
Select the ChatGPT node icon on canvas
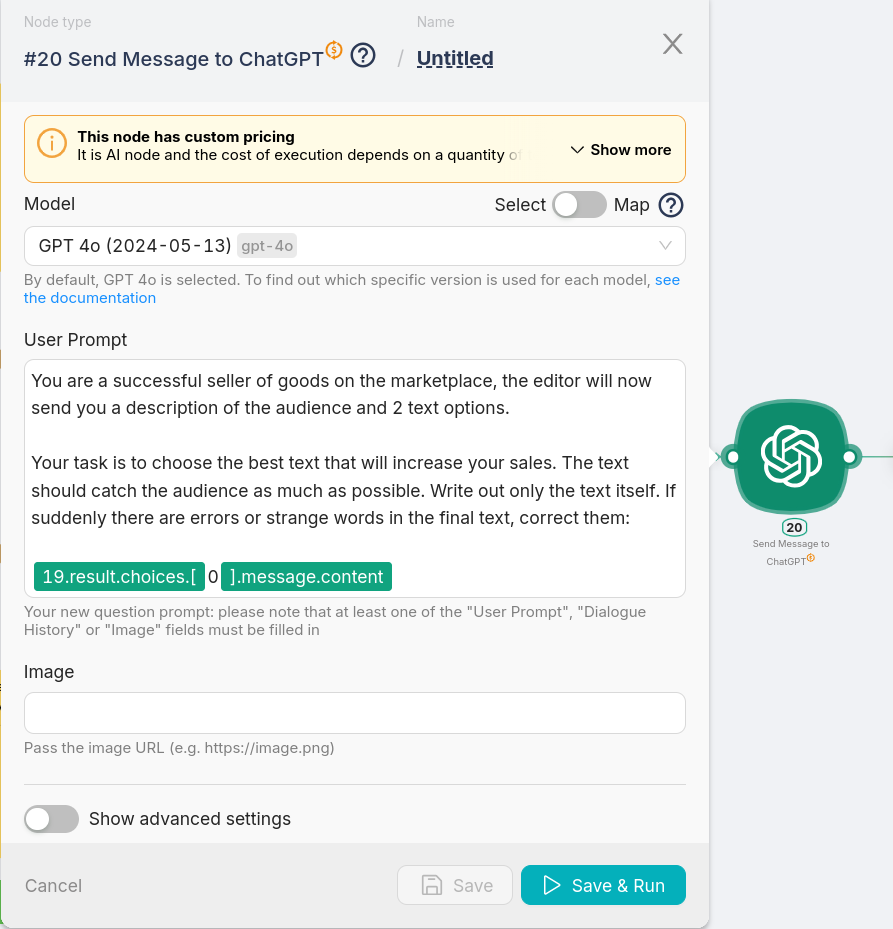[x=791, y=456]
